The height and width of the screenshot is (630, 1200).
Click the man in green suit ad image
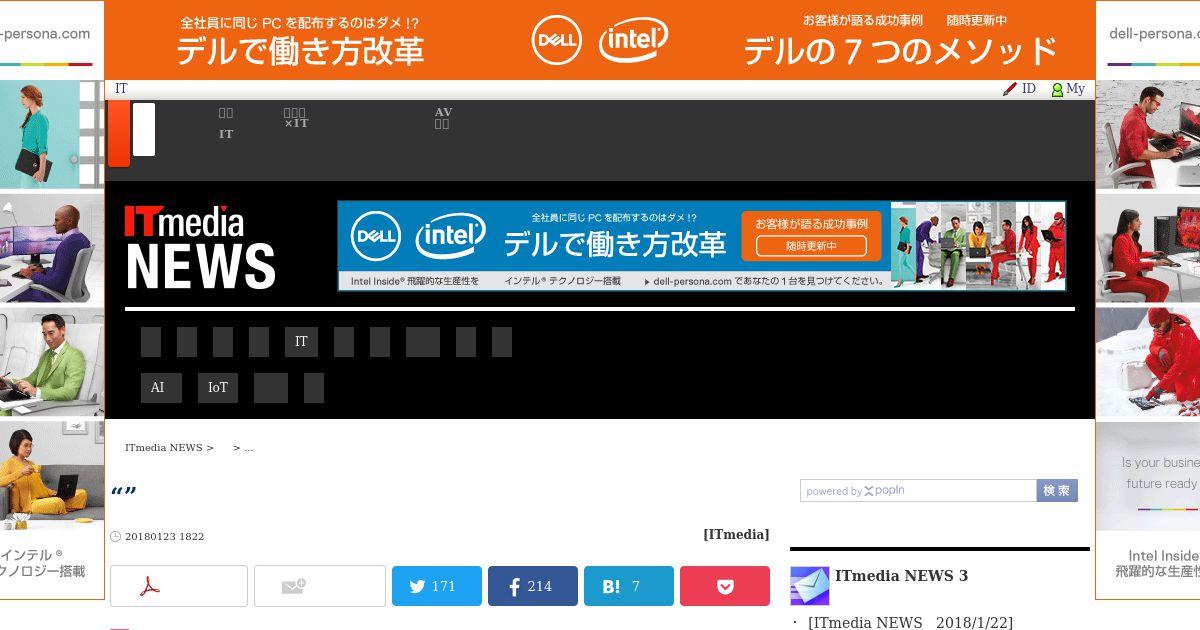52,363
